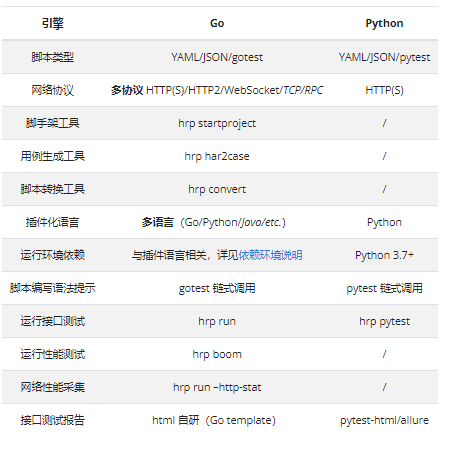This screenshot has width=462, height=456.
Task: Click the slash in 运行性能测试 Python cell
Action: pyautogui.click(x=384, y=354)
